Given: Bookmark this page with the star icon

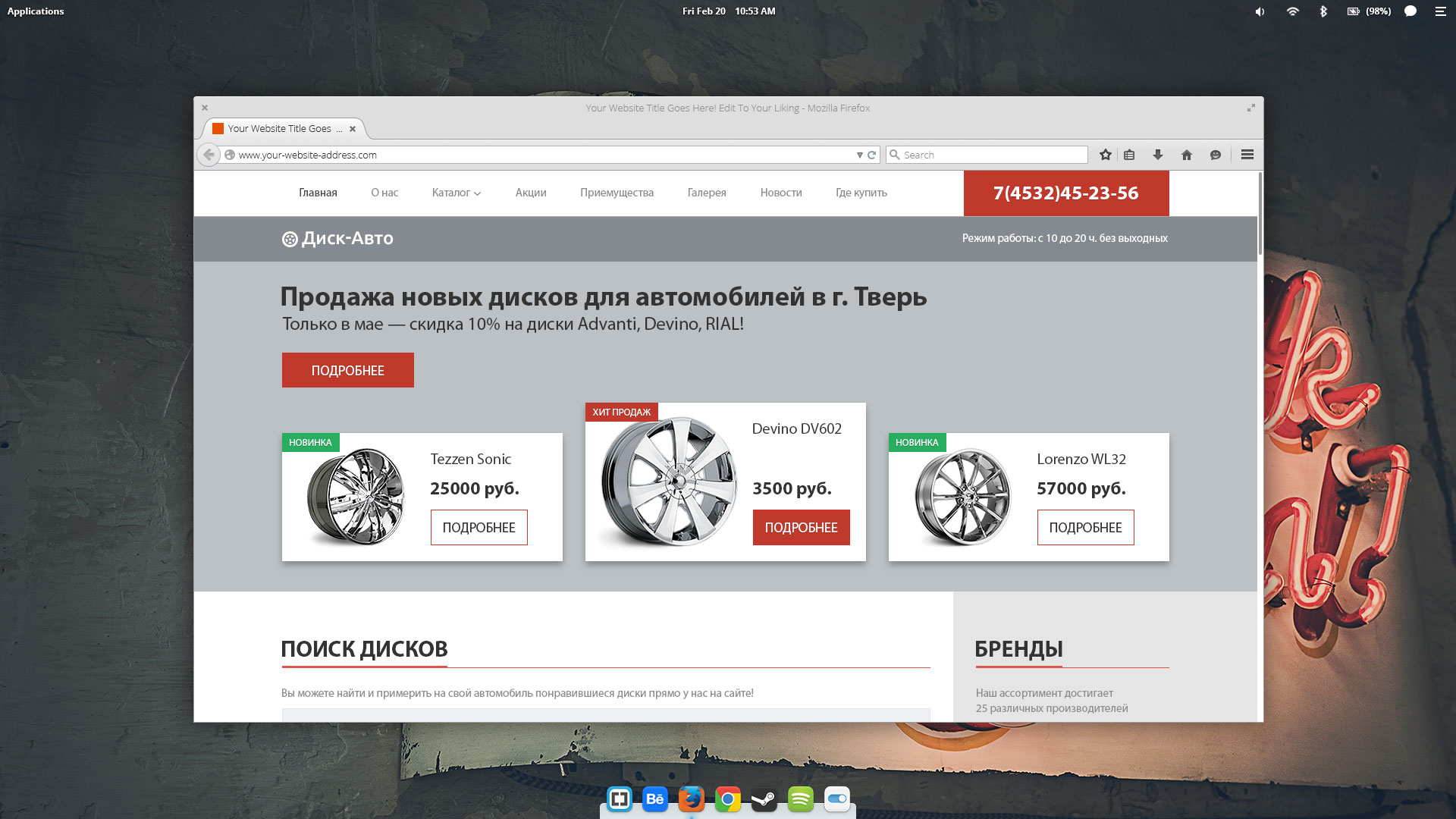Looking at the screenshot, I should 1105,155.
